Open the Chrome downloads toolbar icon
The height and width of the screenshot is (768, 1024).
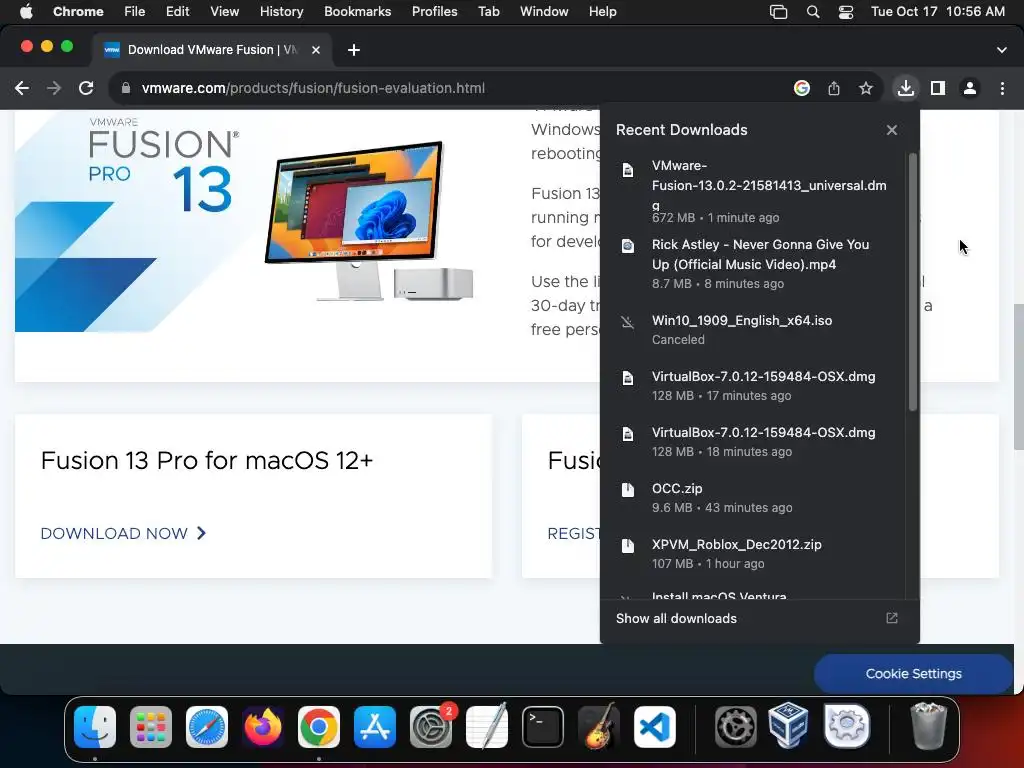tap(905, 88)
